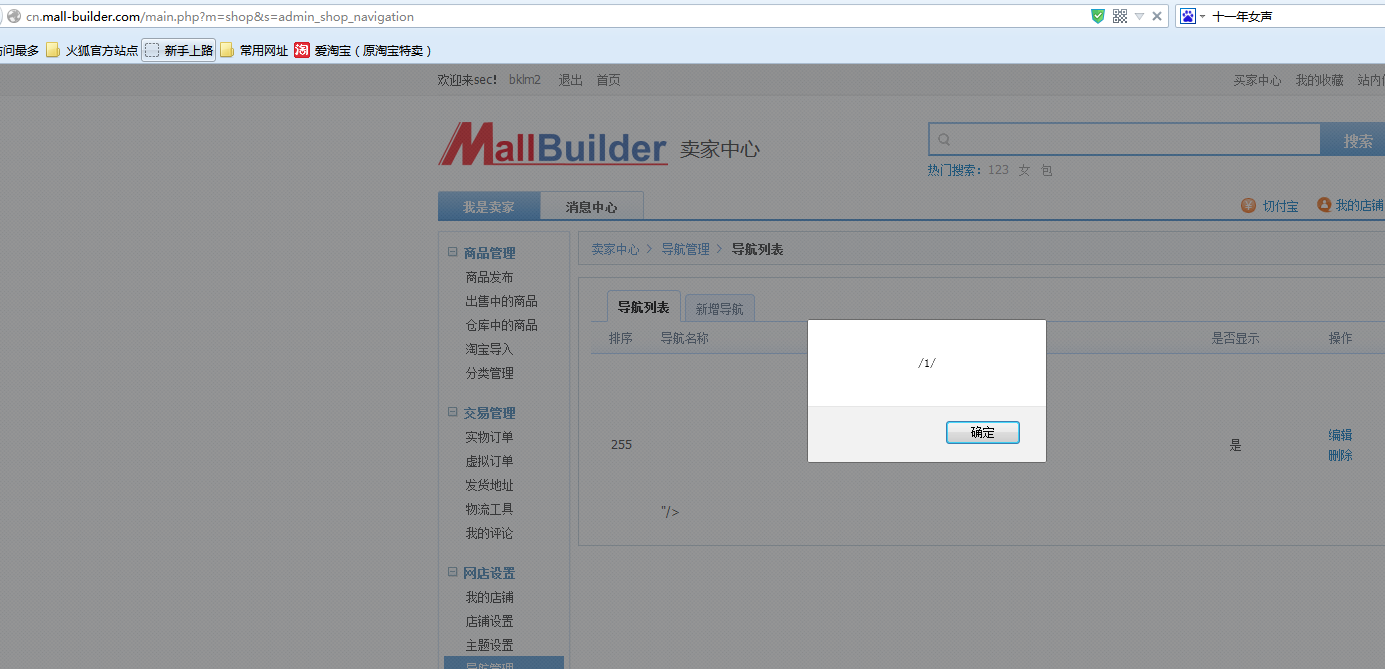Click the /1/ alert message text
This screenshot has width=1385, height=669.
(x=926, y=363)
